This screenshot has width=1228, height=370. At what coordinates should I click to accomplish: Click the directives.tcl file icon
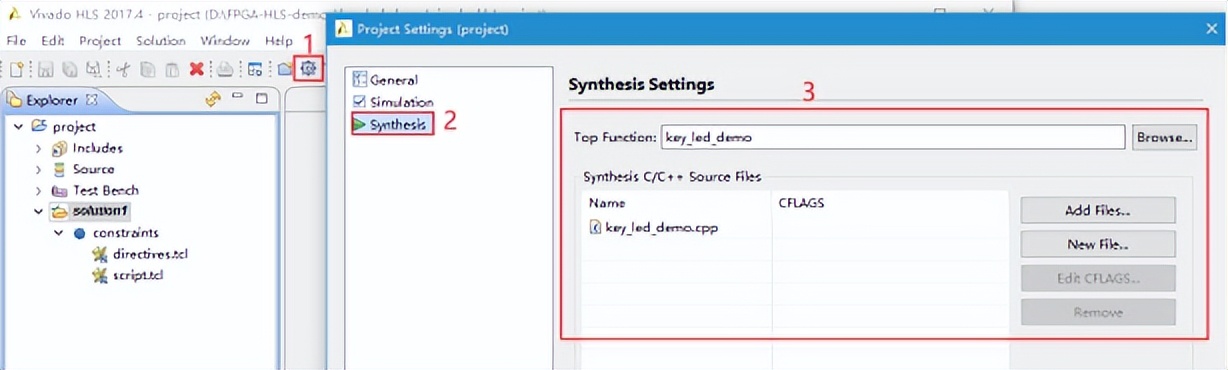click(99, 254)
